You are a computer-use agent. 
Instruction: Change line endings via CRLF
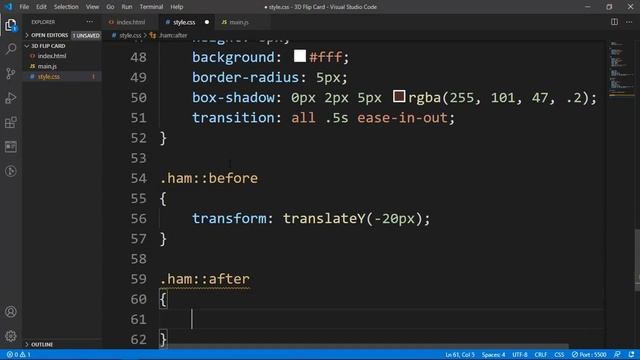(x=540, y=355)
